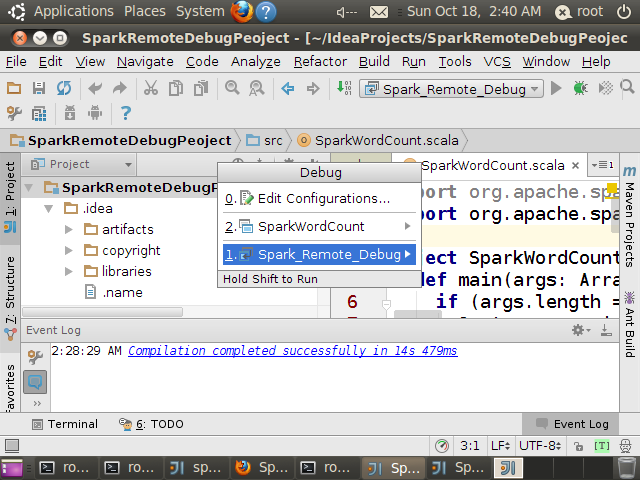Toggle read-only lock icon in status bar

click(578, 446)
